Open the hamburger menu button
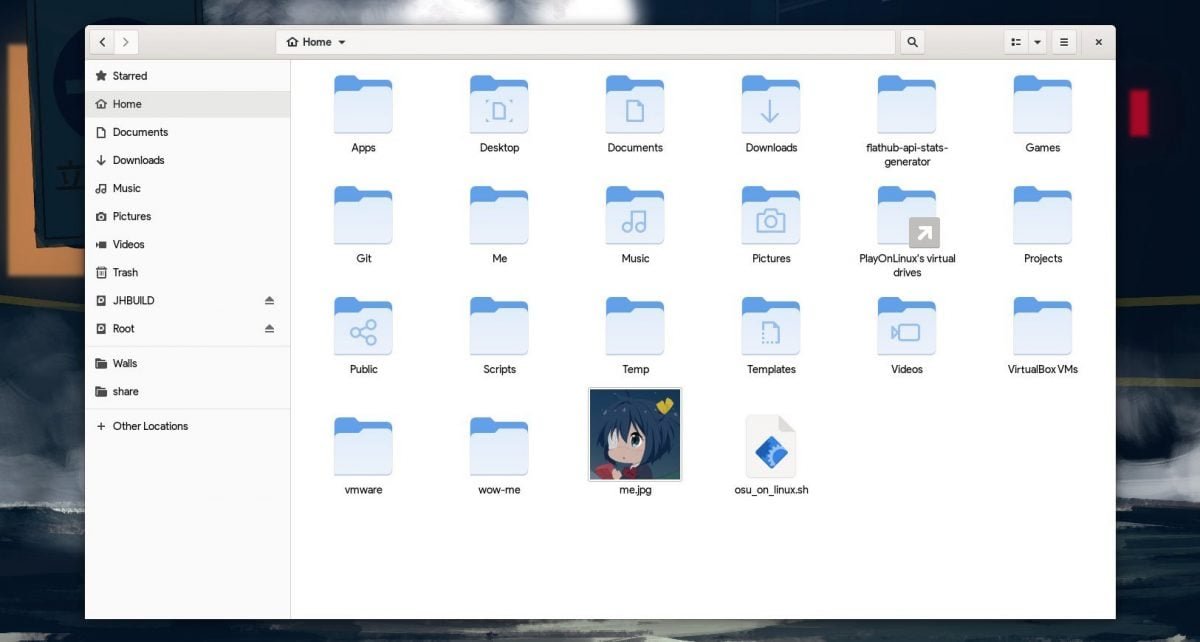 pos(1064,42)
